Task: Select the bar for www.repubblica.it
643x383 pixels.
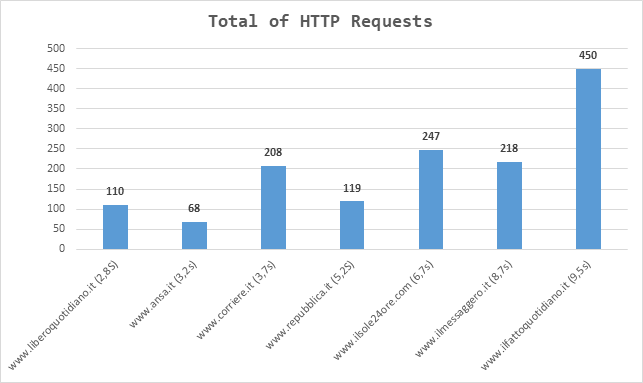Action: click(x=352, y=225)
